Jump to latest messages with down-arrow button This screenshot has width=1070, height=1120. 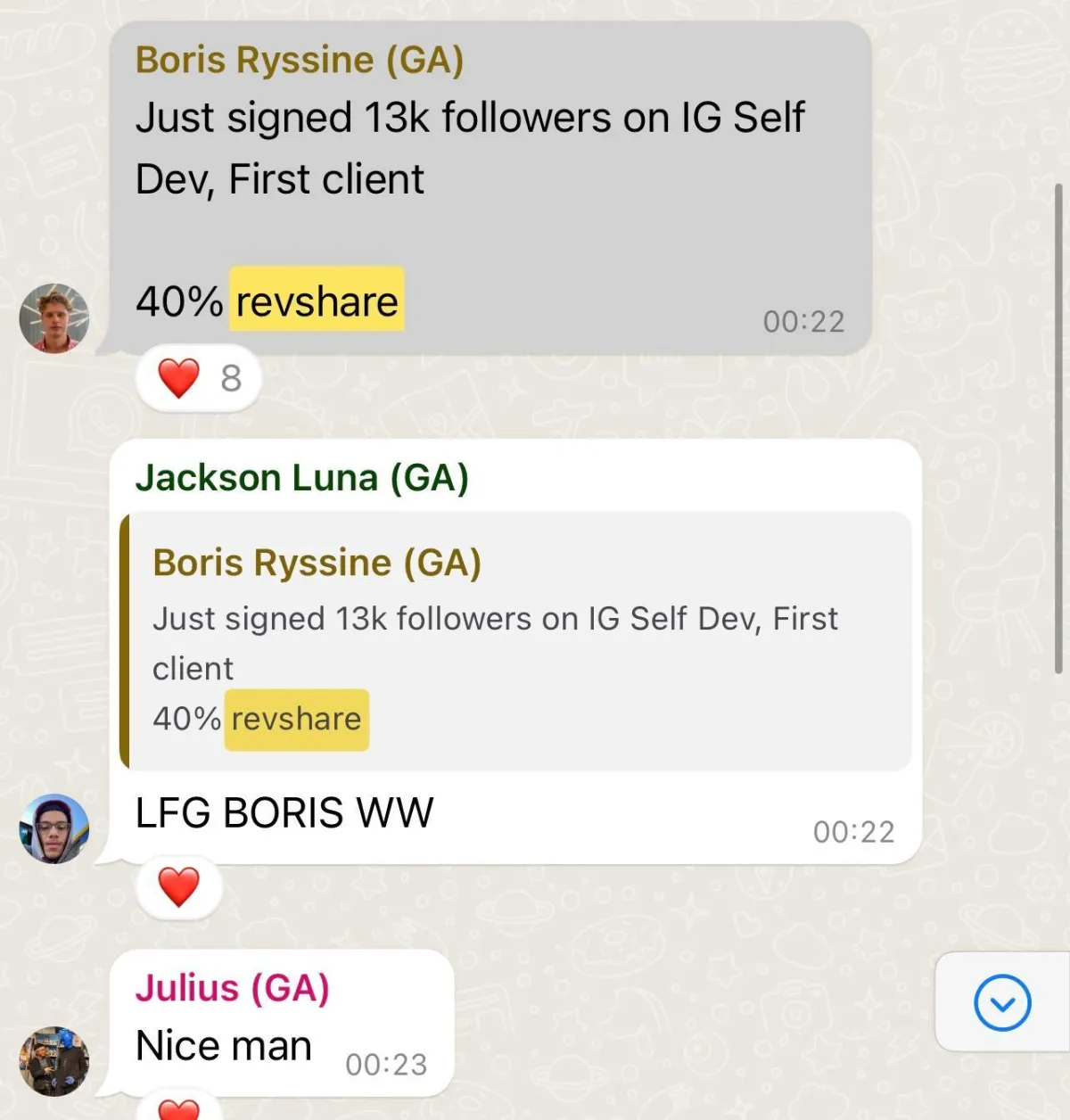[x=1002, y=1003]
